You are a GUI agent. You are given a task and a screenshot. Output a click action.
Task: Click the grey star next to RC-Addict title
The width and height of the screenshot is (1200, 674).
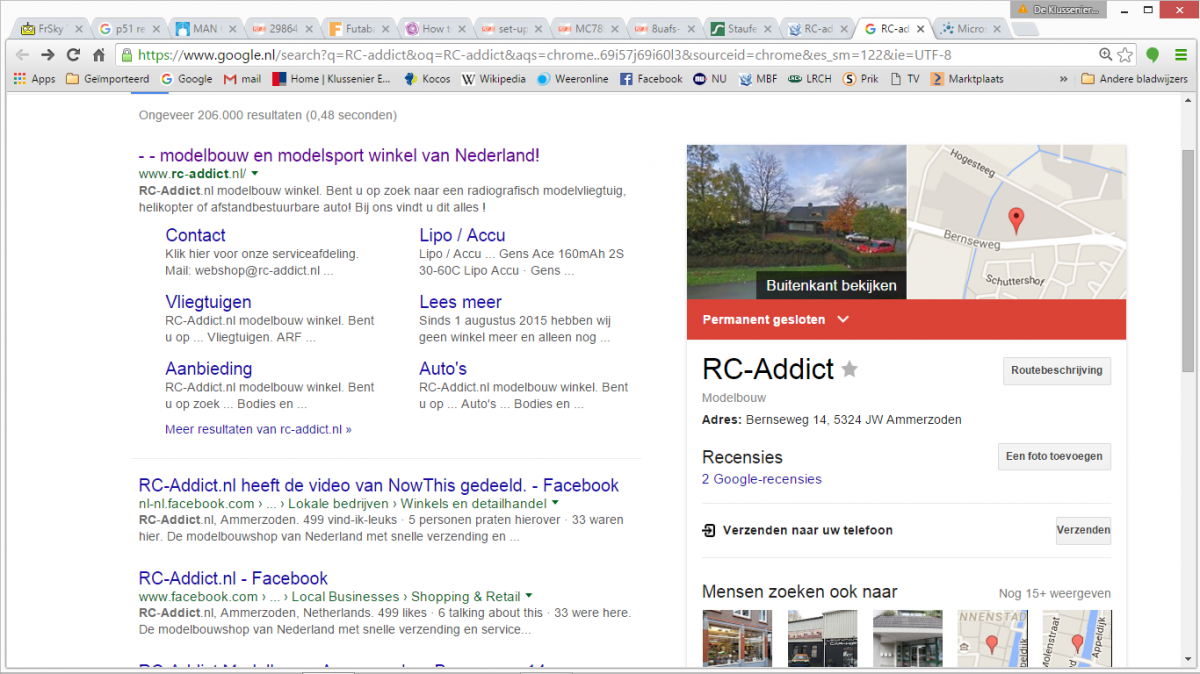click(849, 370)
